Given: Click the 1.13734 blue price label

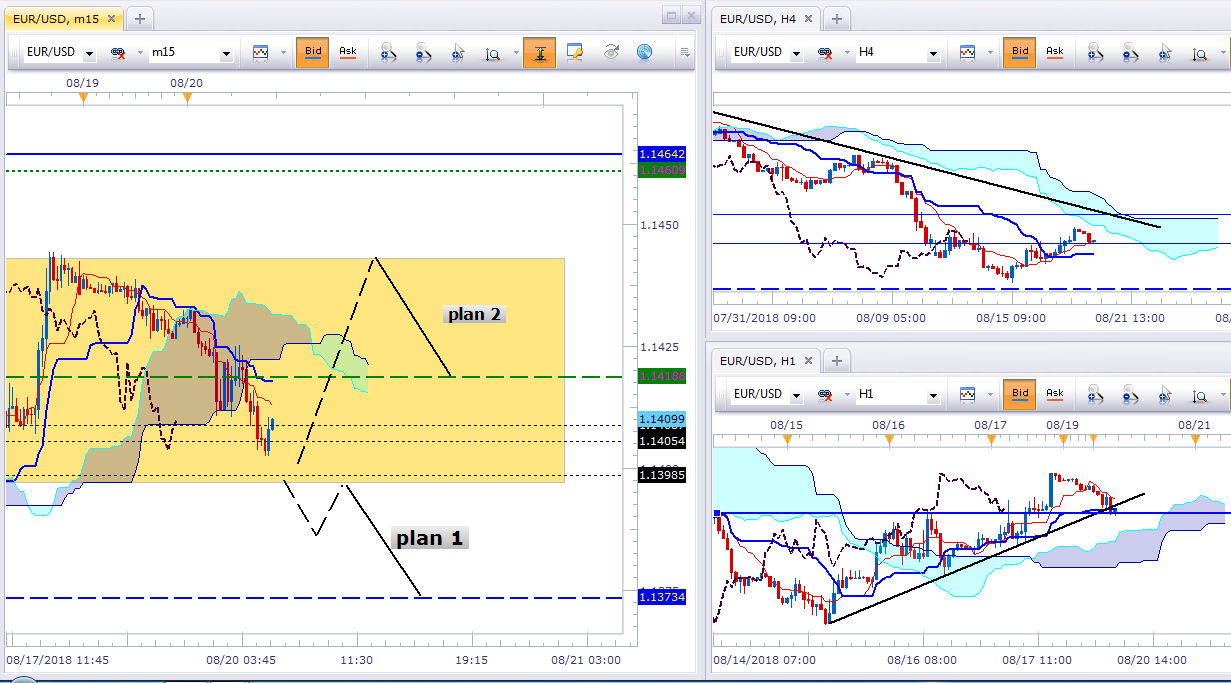Looking at the screenshot, I should click(x=662, y=596).
